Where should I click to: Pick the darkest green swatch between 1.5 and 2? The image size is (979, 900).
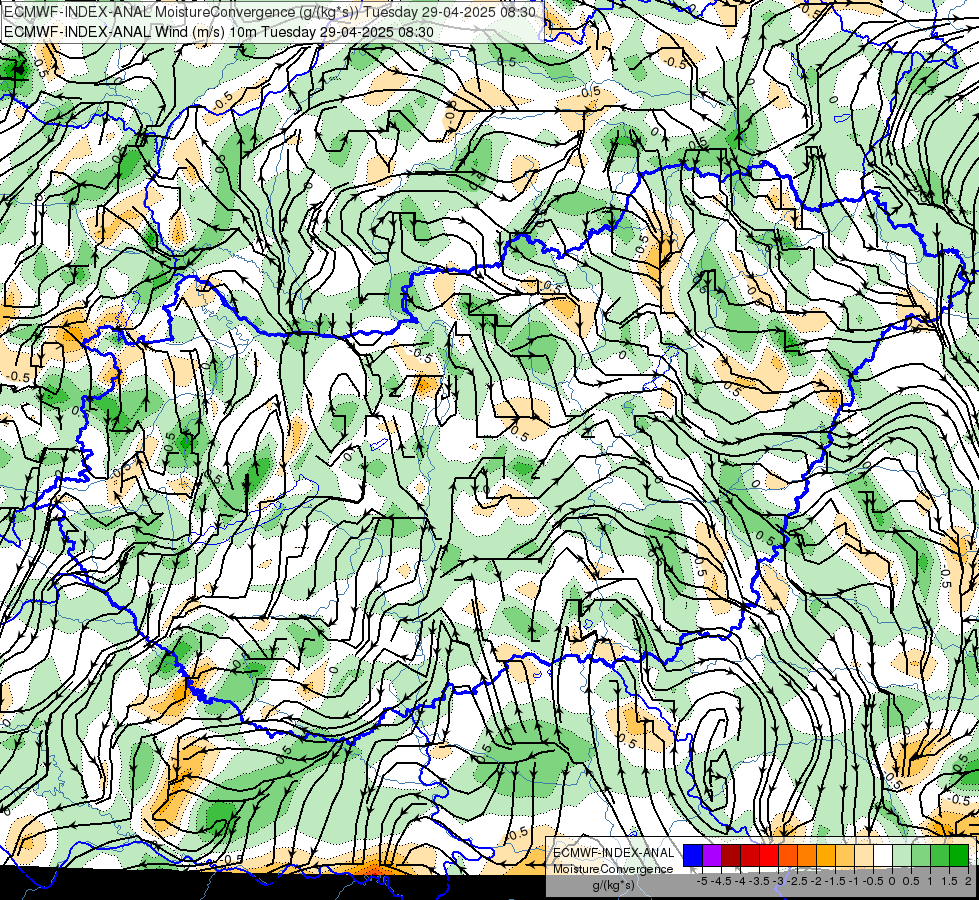point(959,855)
